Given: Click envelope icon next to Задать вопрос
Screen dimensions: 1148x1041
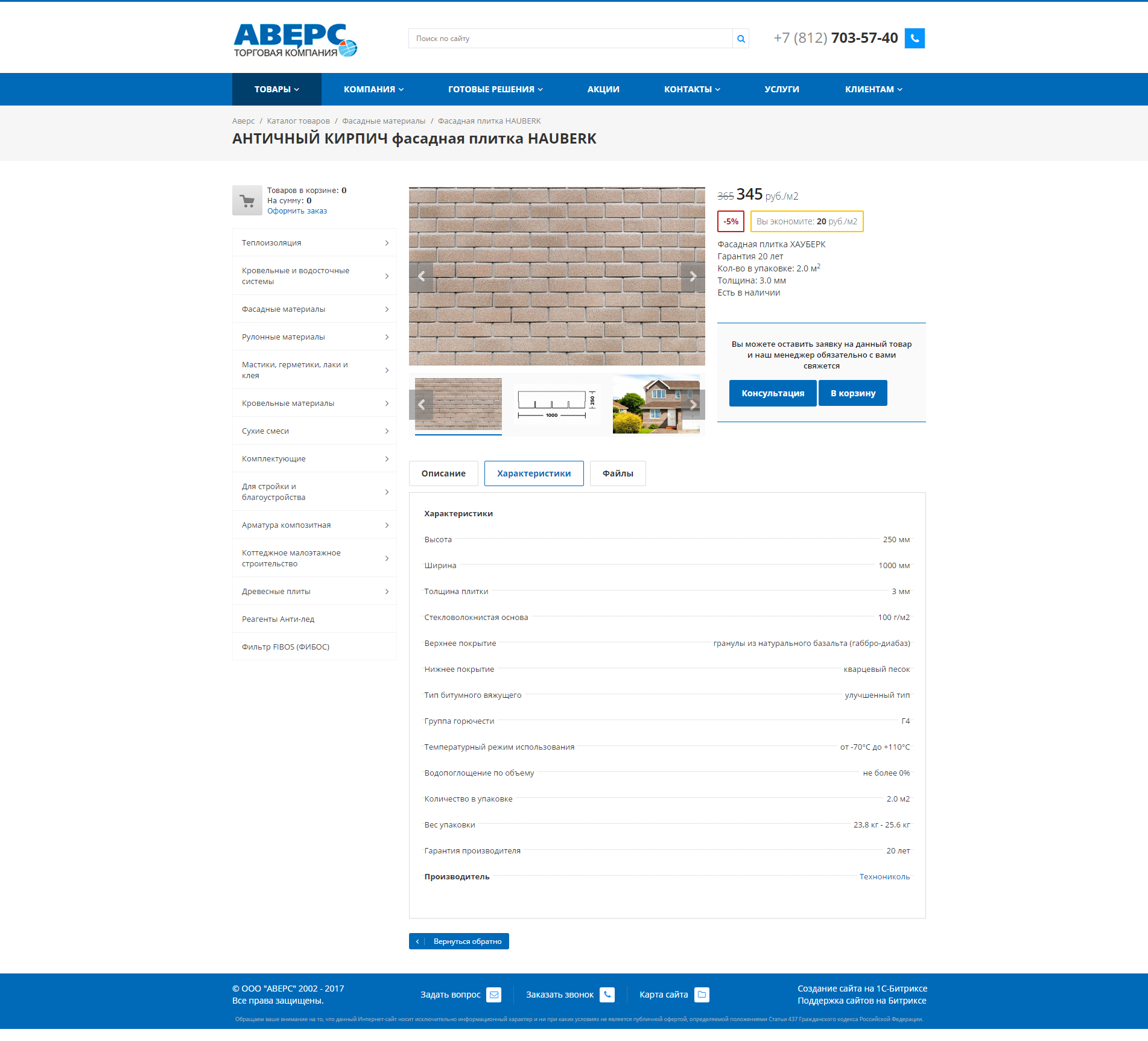Looking at the screenshot, I should [x=494, y=995].
